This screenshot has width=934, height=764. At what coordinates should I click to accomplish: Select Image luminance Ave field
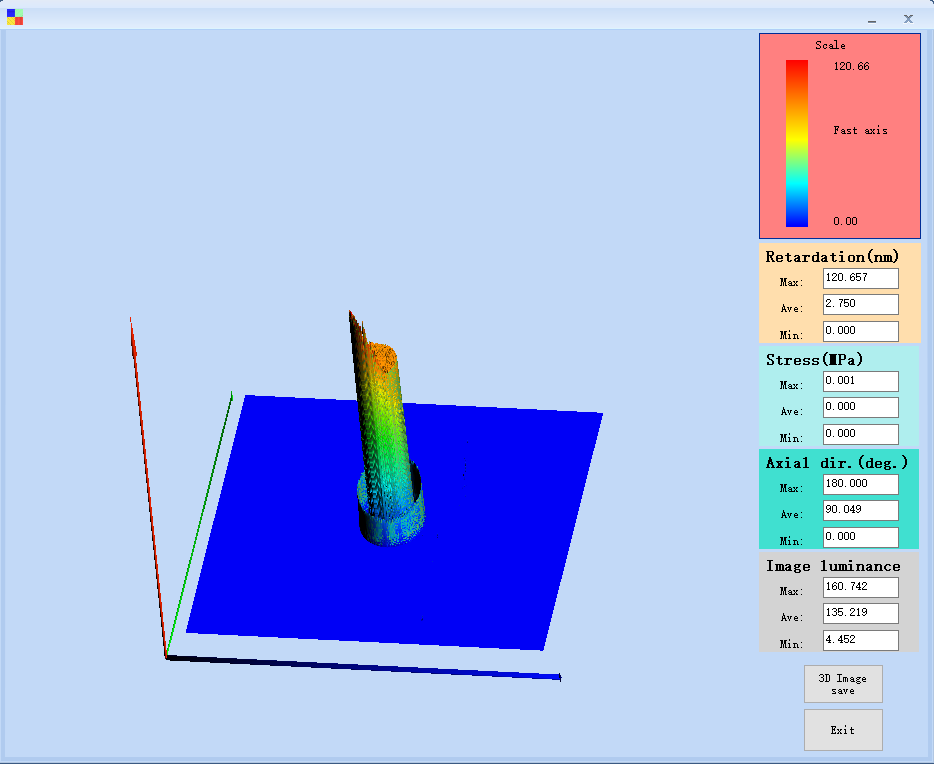[860, 613]
